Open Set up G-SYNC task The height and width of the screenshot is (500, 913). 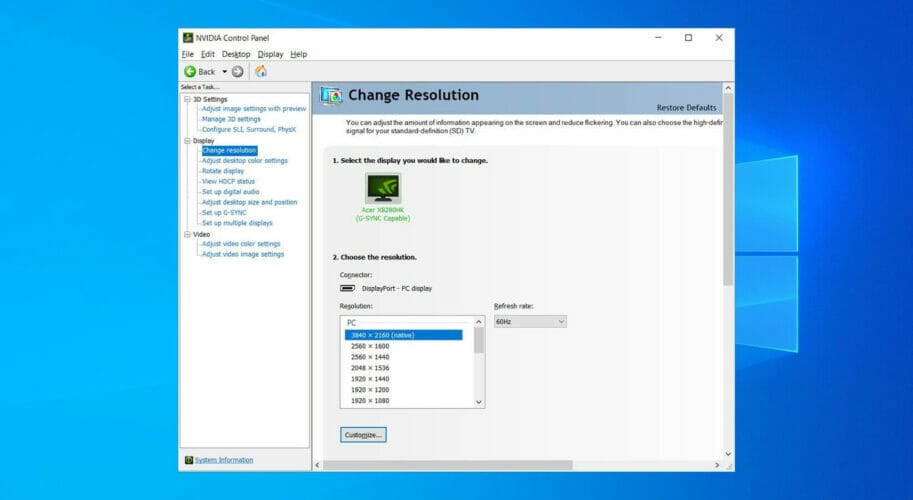[x=224, y=212]
